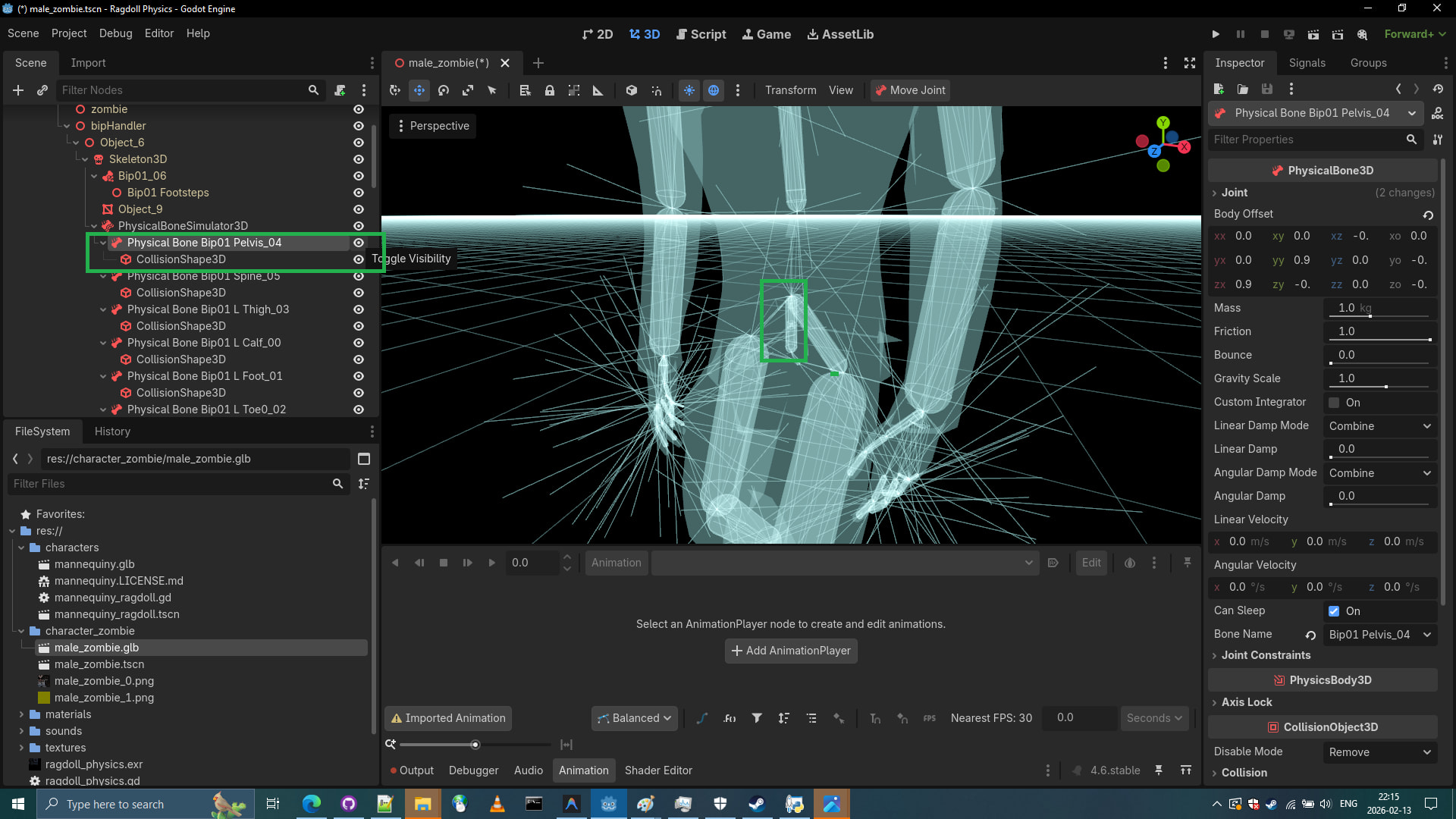Screen dimensions: 1456x819
Task: Expand the Joint Constraints section
Action: (x=1266, y=655)
